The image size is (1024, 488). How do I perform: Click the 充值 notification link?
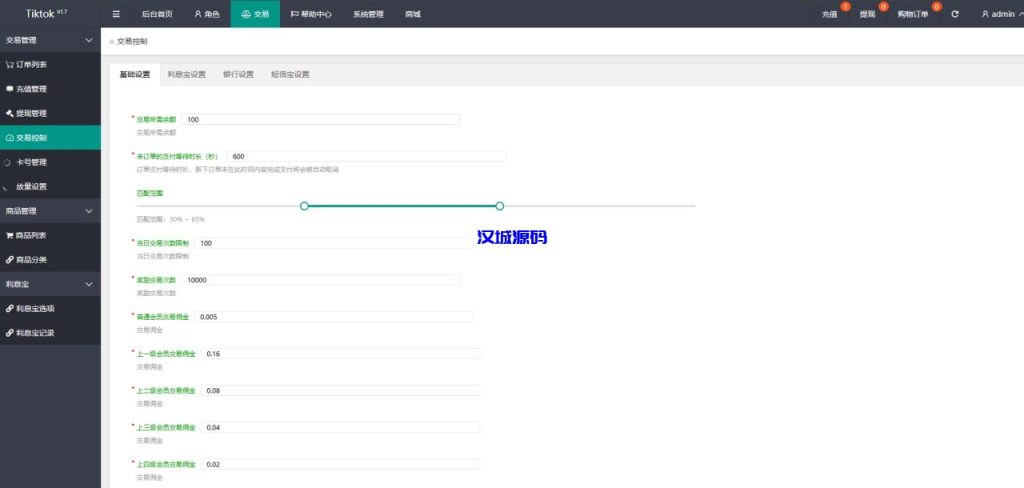[x=829, y=15]
